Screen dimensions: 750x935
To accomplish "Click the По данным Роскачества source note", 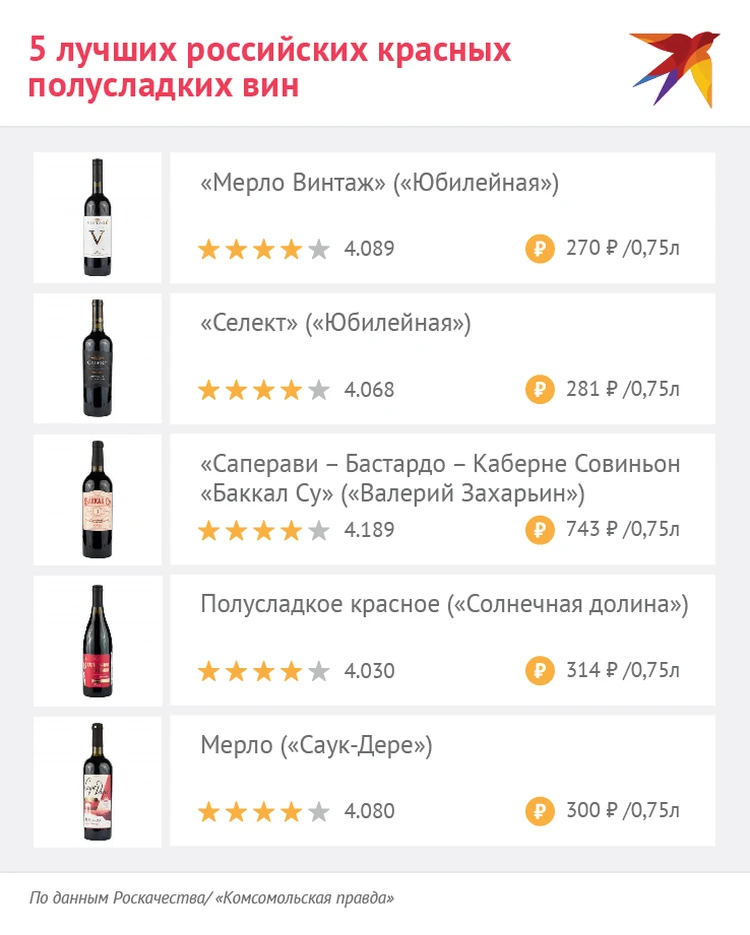I will [x=211, y=898].
